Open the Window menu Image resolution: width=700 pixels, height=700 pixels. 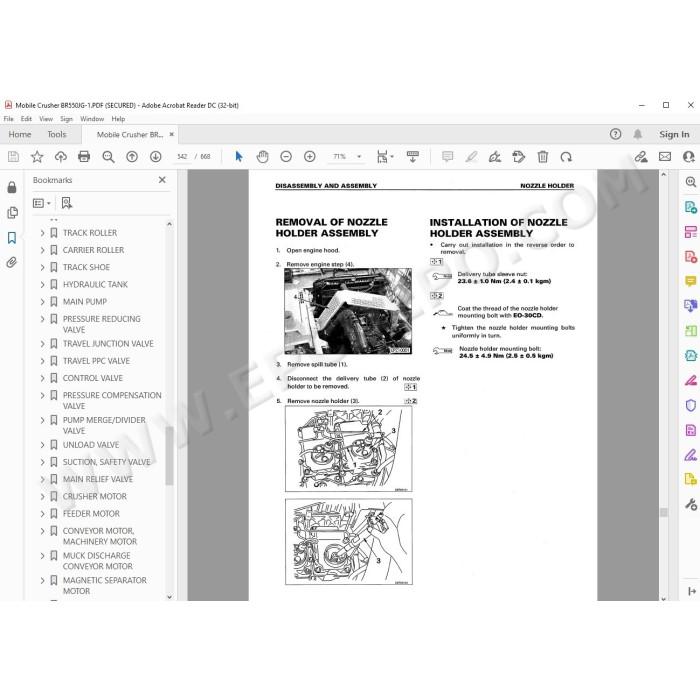click(x=92, y=119)
